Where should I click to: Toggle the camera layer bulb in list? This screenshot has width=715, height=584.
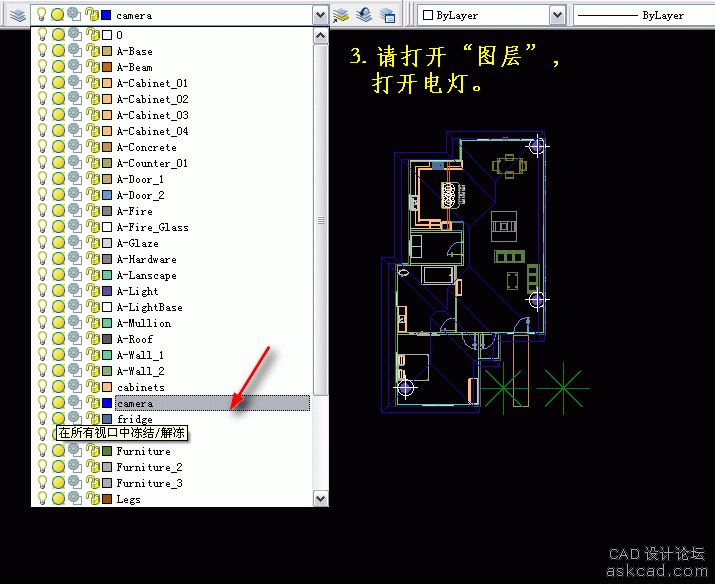pos(42,403)
